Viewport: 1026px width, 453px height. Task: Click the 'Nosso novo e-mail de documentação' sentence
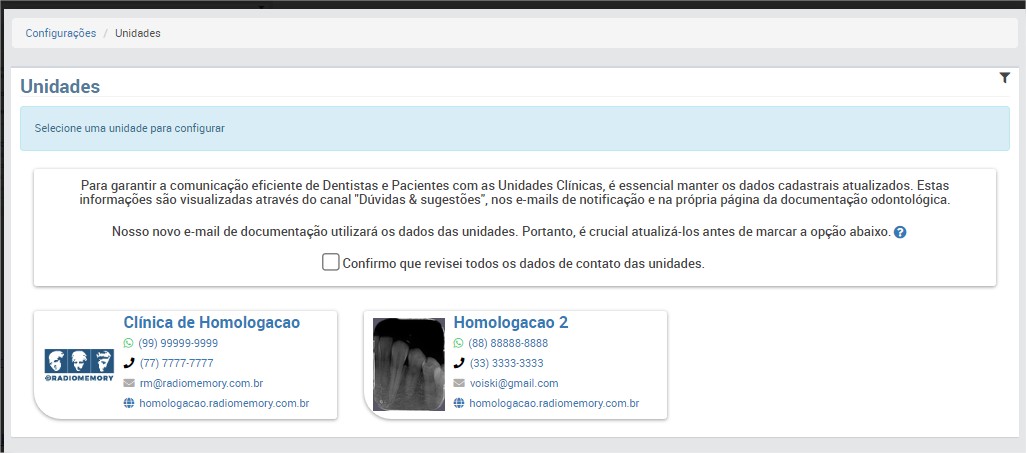[501, 232]
